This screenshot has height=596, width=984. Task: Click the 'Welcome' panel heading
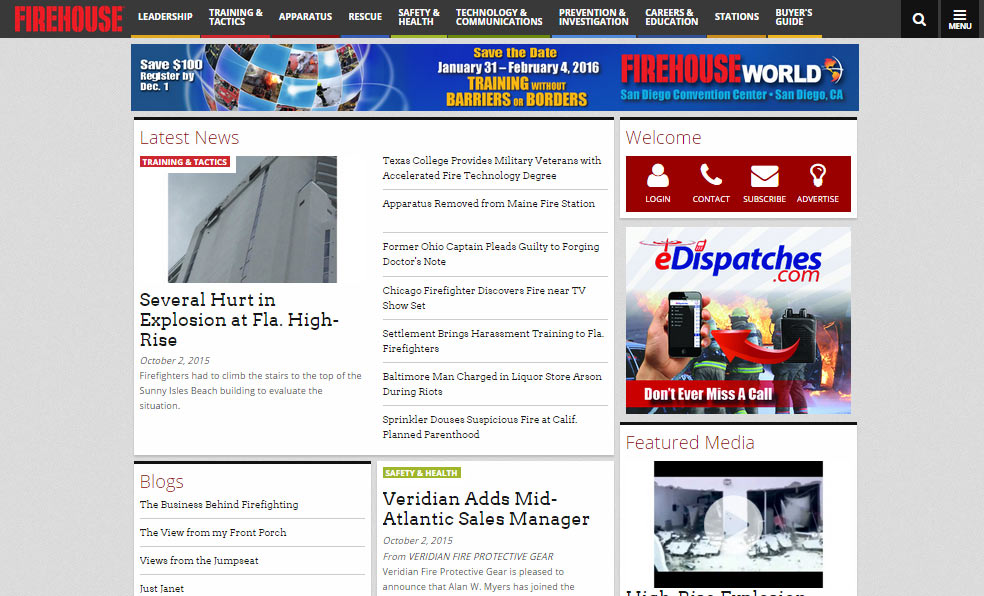coord(663,137)
